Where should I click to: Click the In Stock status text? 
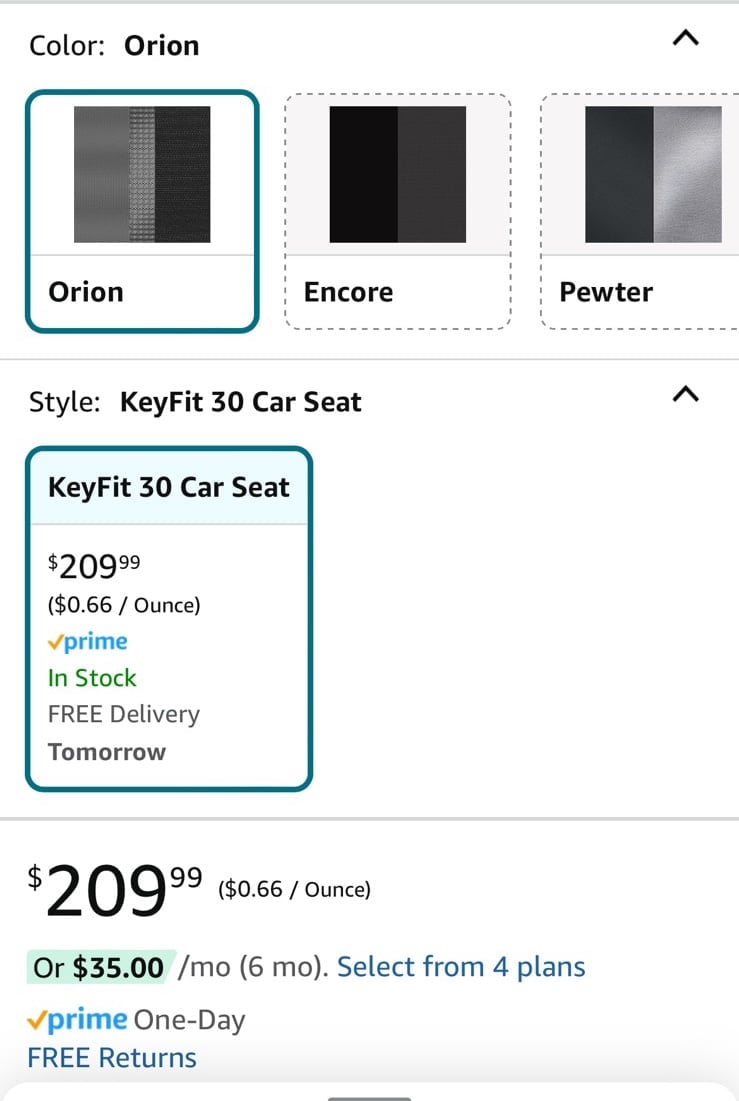click(x=92, y=678)
